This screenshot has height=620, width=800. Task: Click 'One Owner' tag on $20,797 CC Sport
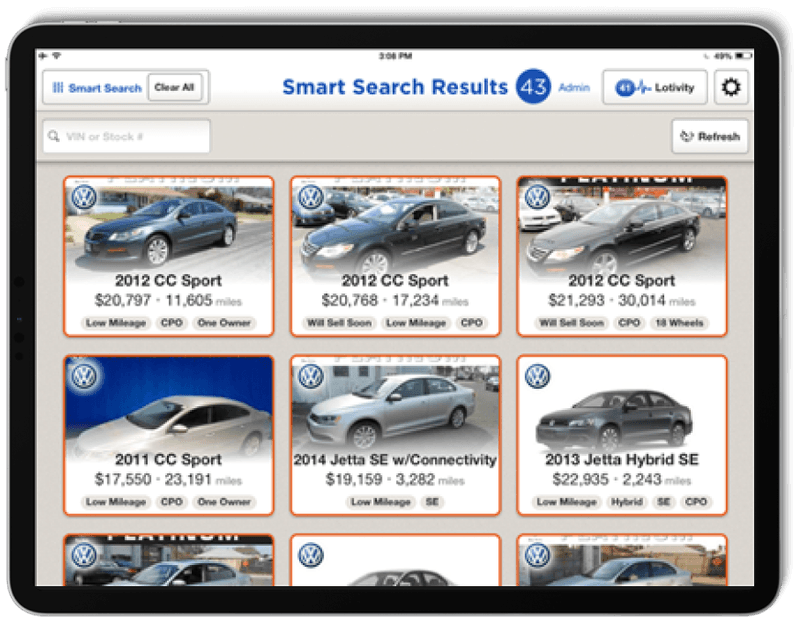[224, 323]
